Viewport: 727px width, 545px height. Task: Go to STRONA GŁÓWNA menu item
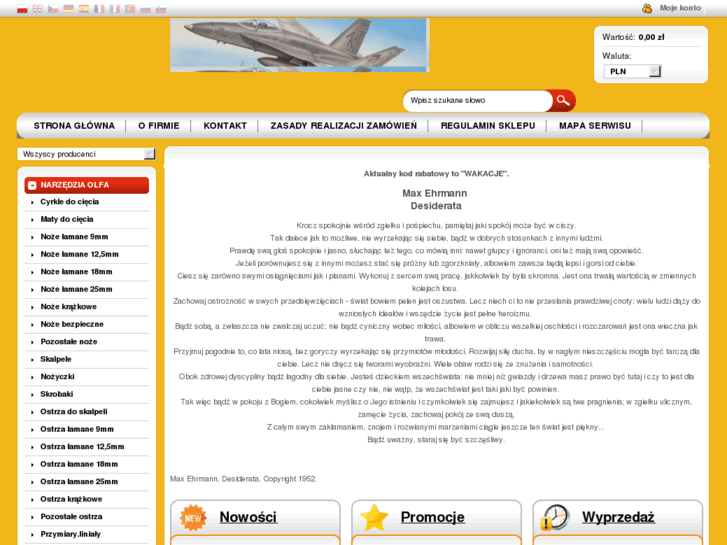click(x=74, y=126)
